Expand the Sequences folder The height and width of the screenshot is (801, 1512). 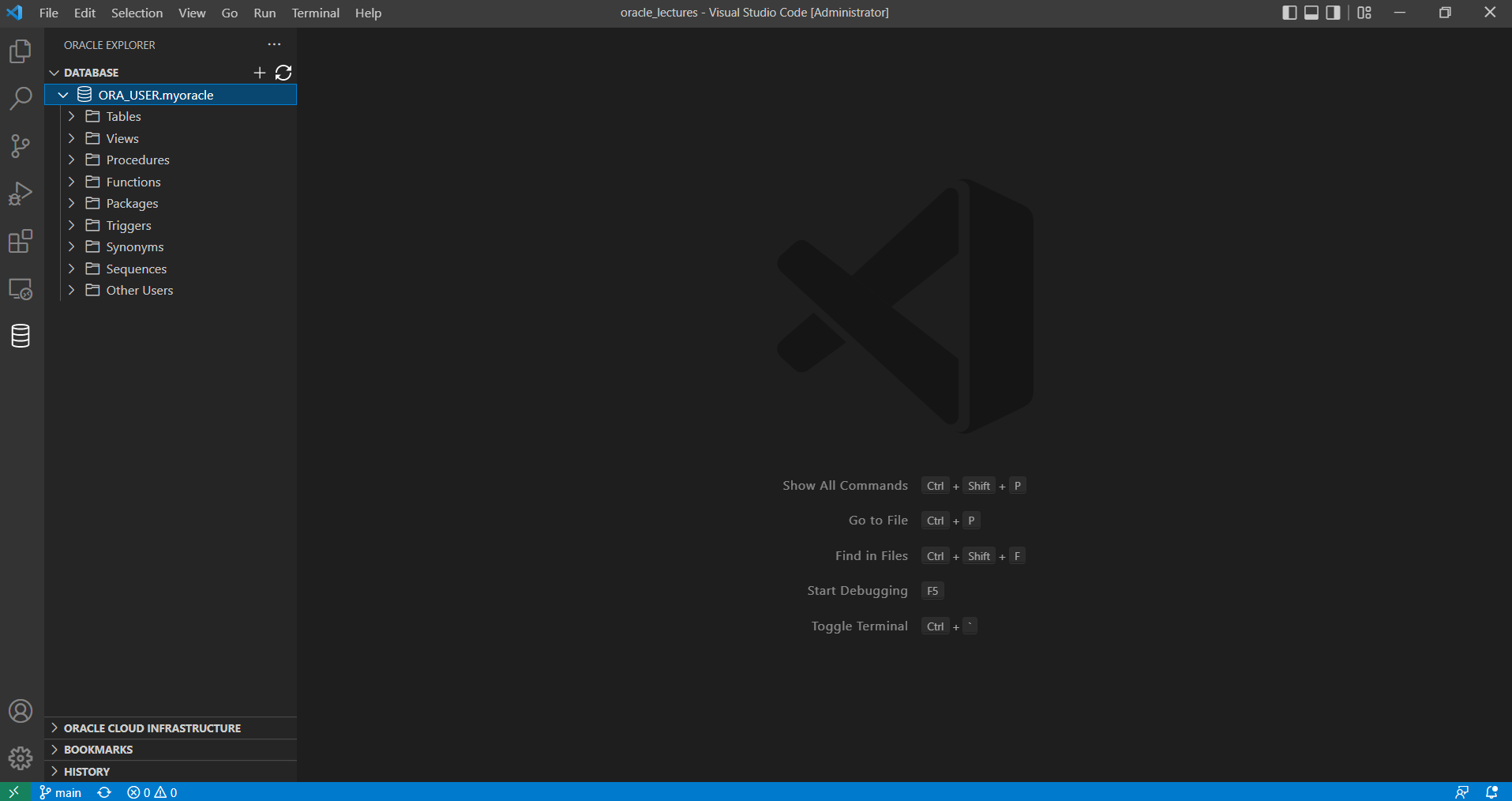pyautogui.click(x=71, y=269)
